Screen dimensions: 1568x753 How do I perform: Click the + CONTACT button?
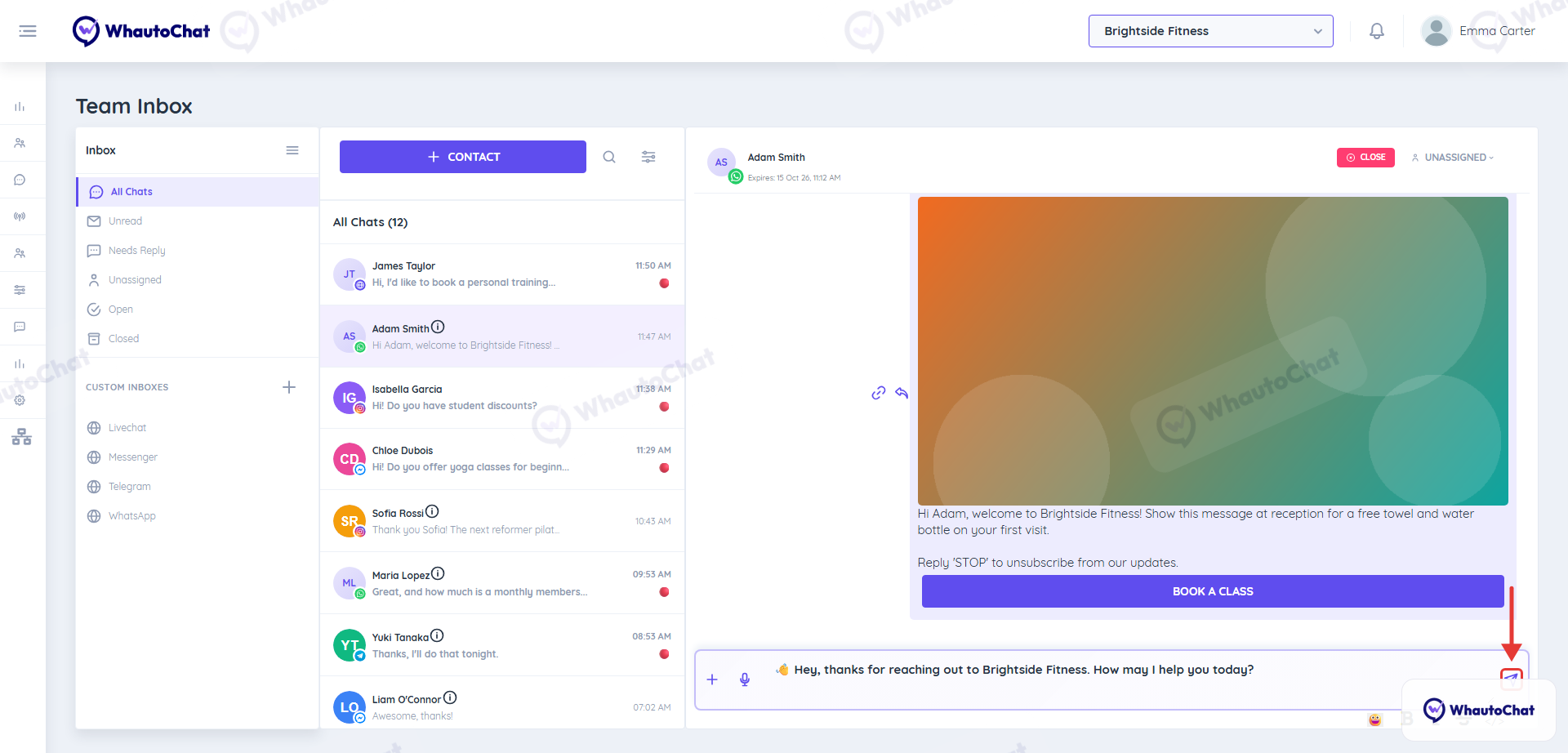click(463, 157)
